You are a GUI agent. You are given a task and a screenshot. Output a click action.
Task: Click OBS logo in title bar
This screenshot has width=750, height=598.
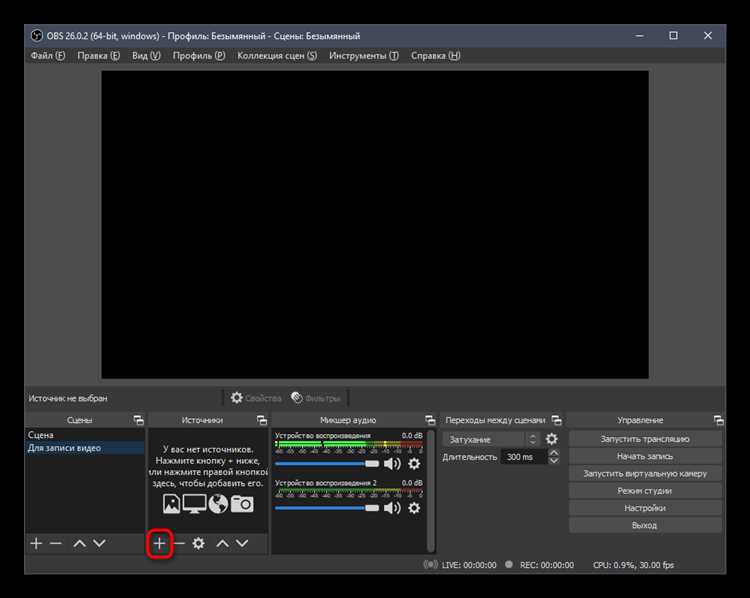click(36, 36)
